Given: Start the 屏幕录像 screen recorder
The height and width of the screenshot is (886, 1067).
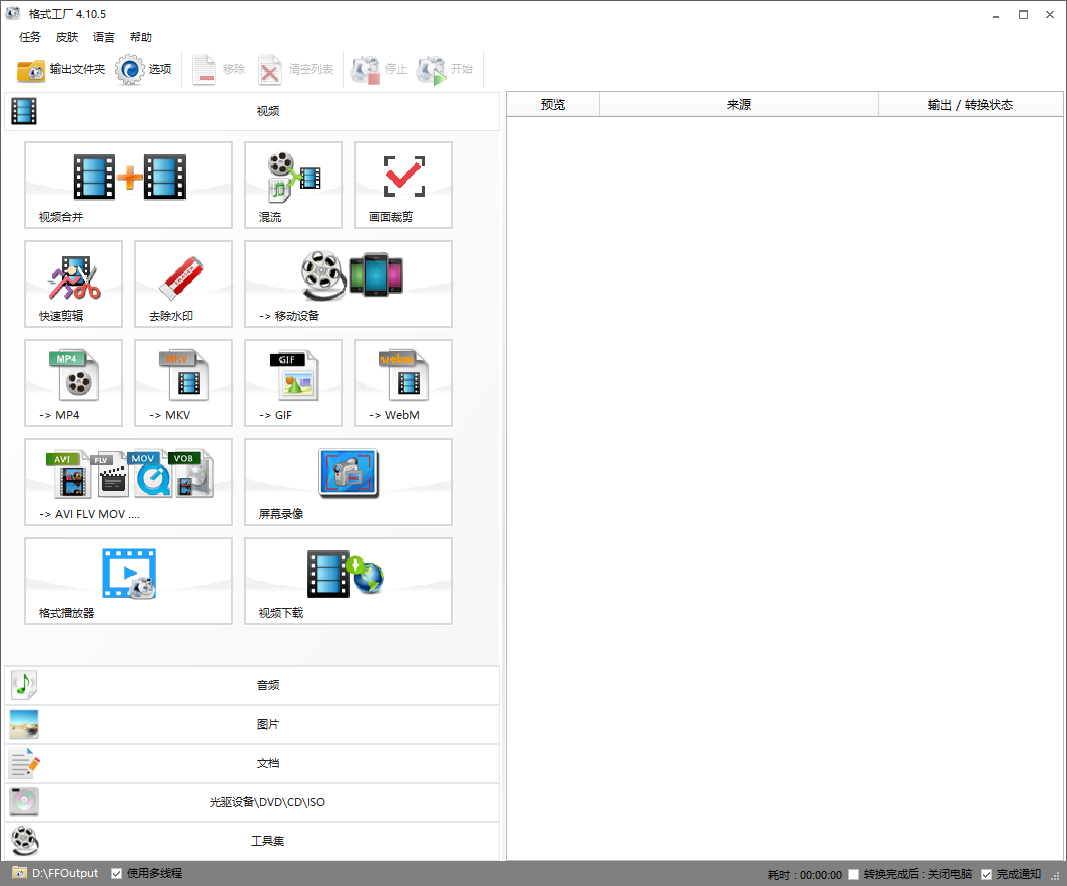Looking at the screenshot, I should click(348, 481).
